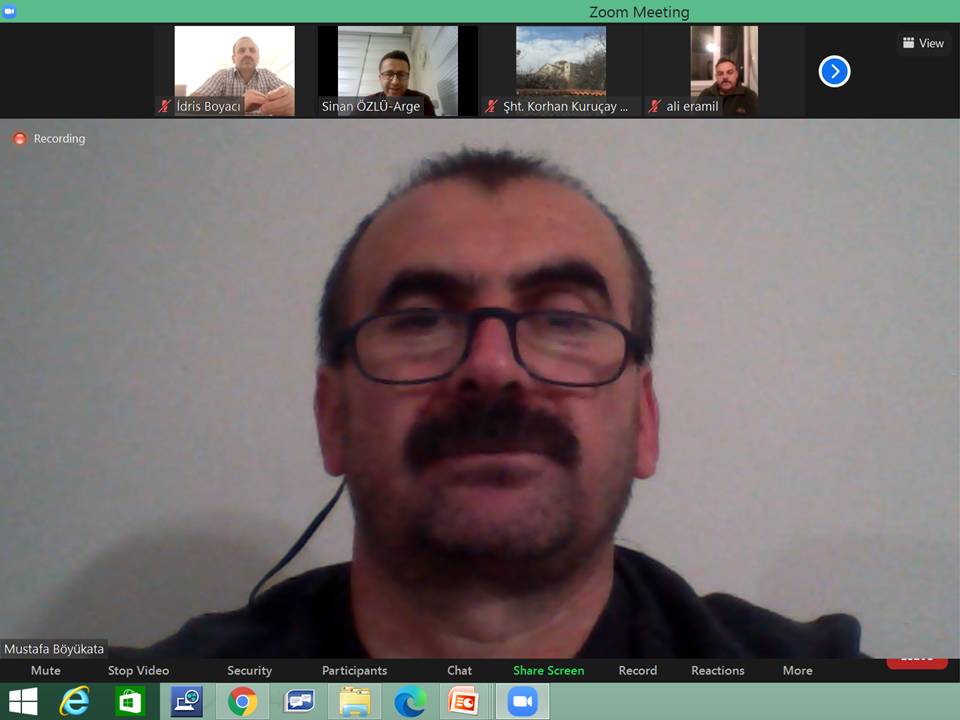Open the View layout dropdown
The image size is (960, 720).
[923, 43]
